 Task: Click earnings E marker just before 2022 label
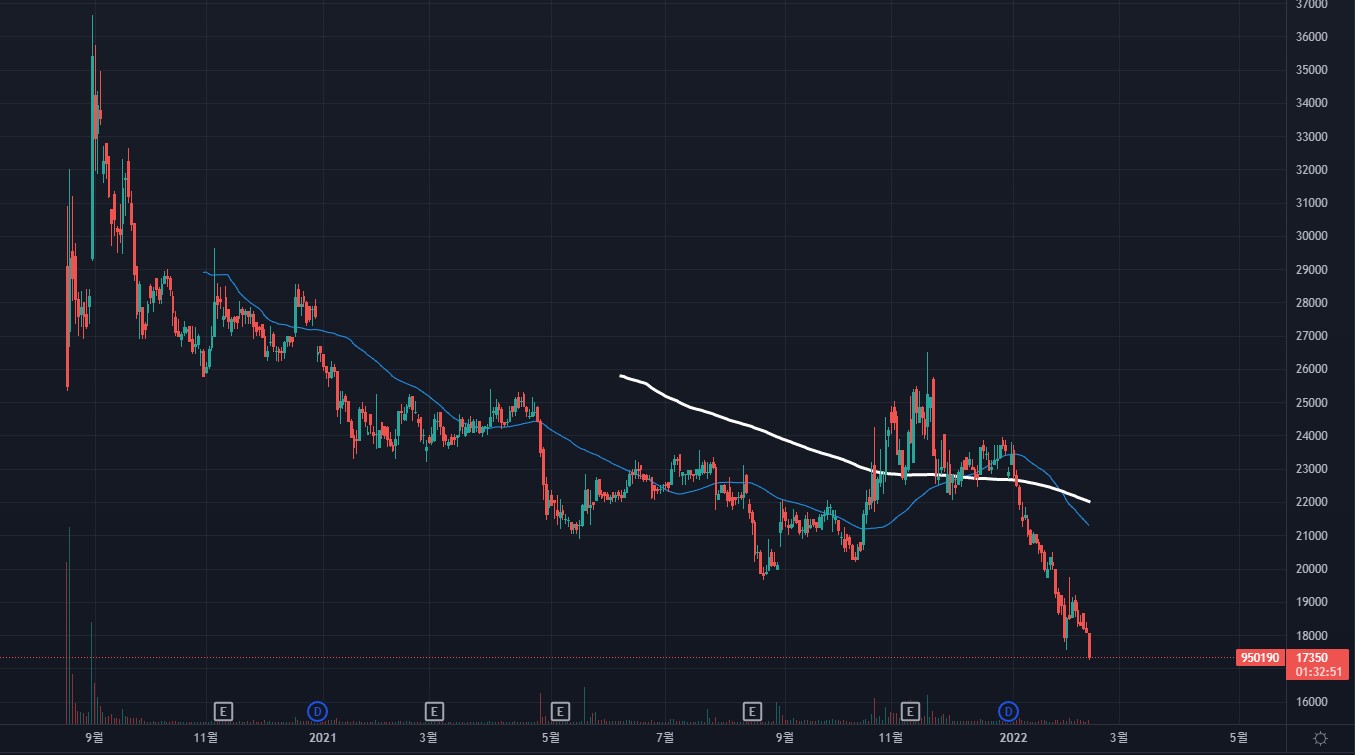tap(910, 711)
